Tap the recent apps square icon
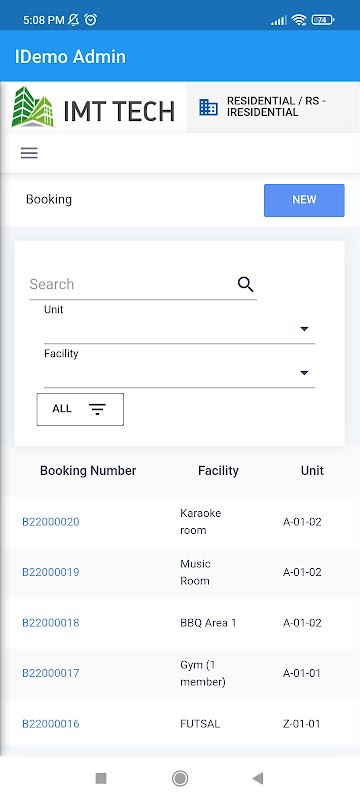Viewport: 360px width, 800px height. 101,778
